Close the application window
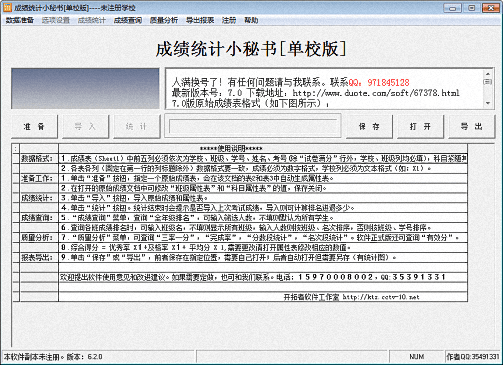This screenshot has height=365, width=503. 491,8
